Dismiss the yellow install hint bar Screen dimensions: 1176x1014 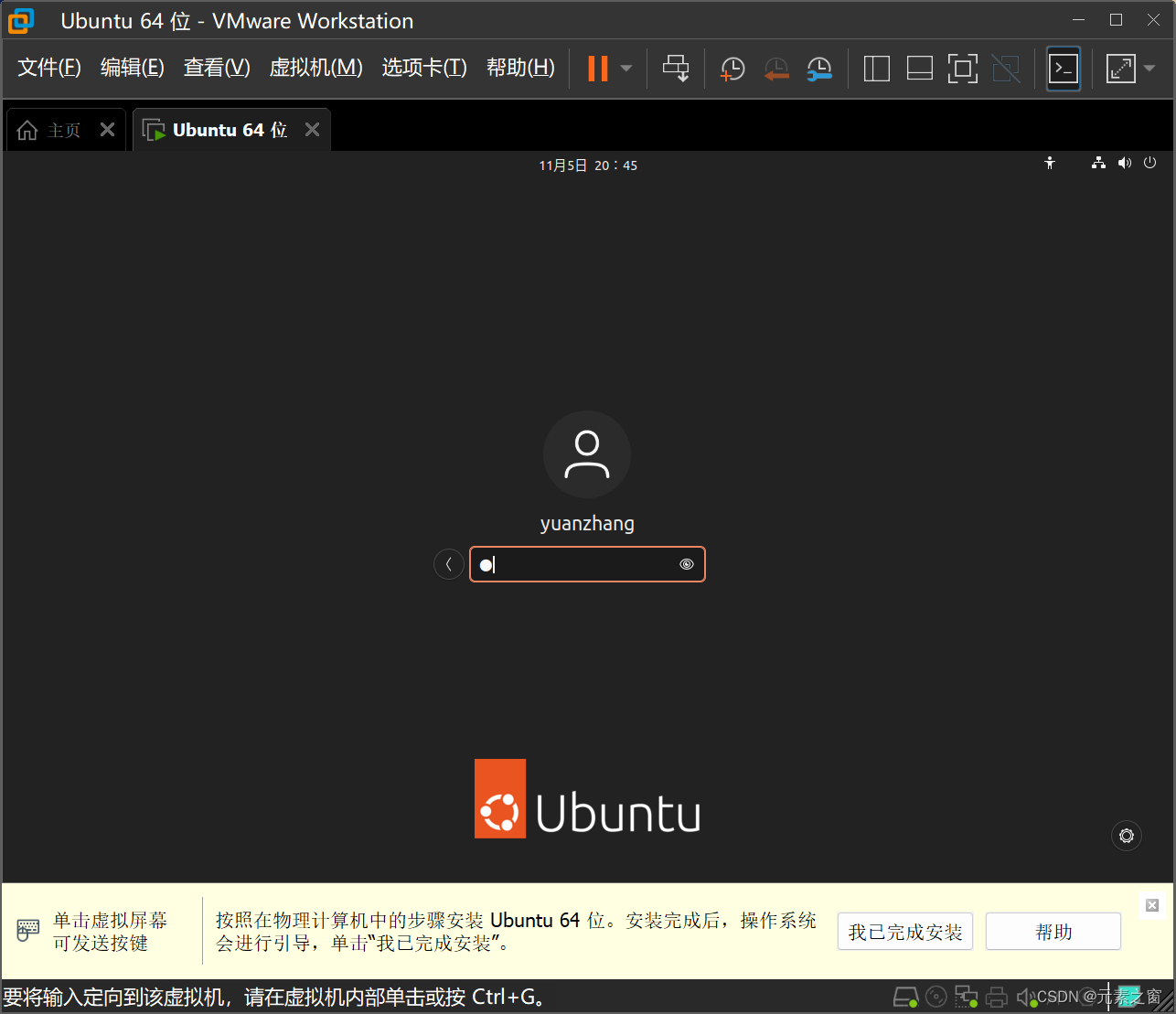1152,905
